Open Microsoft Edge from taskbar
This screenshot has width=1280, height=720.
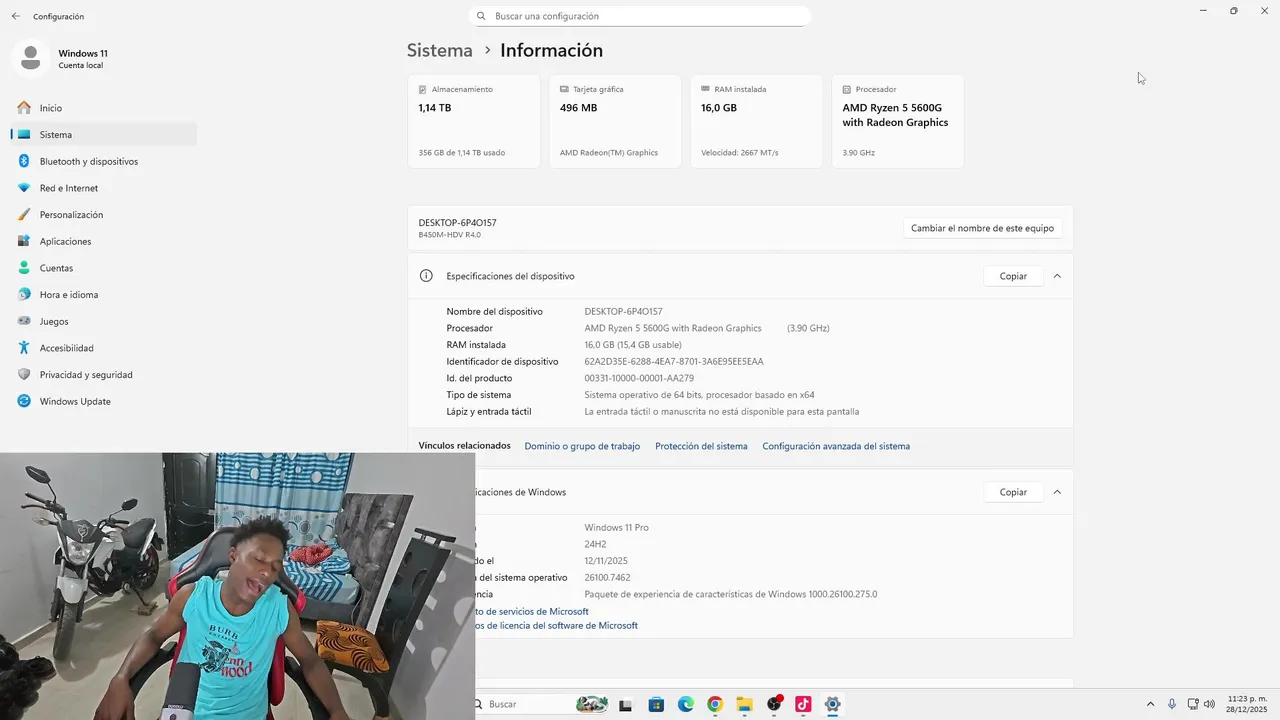pyautogui.click(x=685, y=705)
